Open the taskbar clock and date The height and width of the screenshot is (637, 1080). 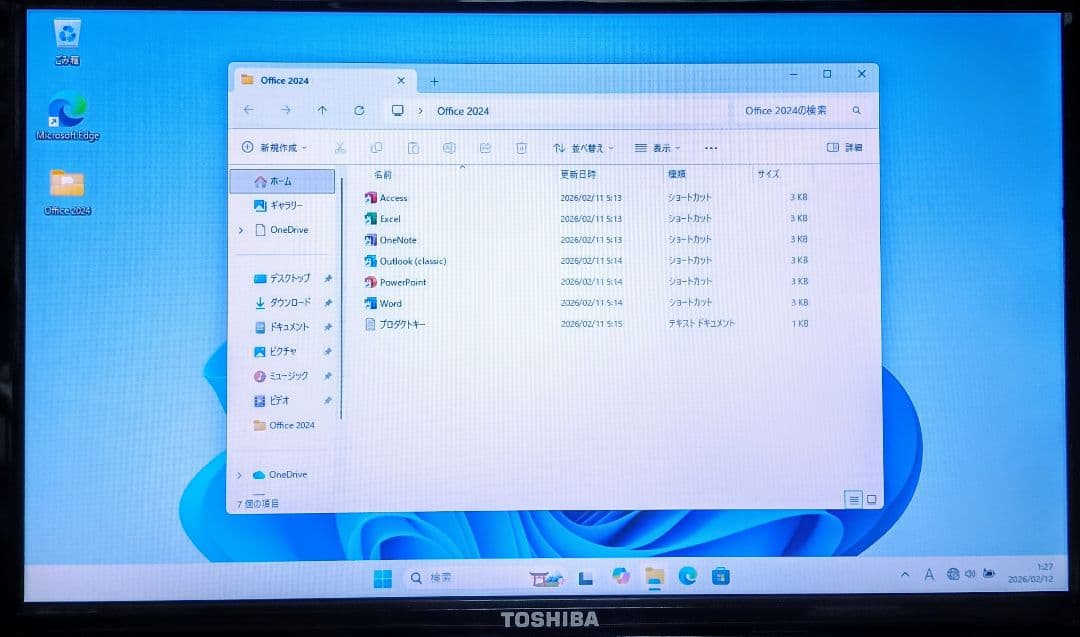click(1030, 573)
